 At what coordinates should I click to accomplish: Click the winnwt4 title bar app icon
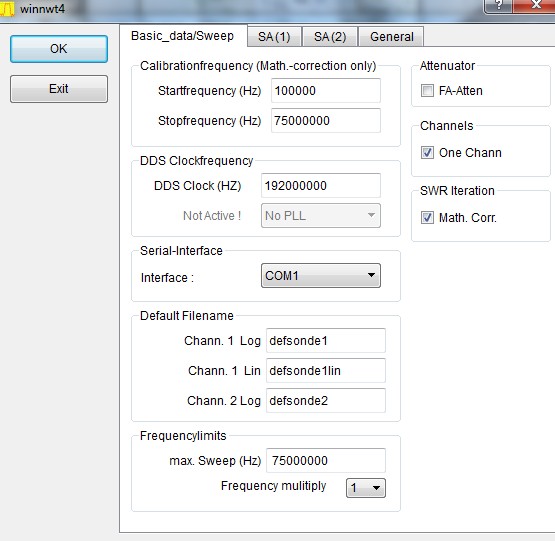(7, 8)
